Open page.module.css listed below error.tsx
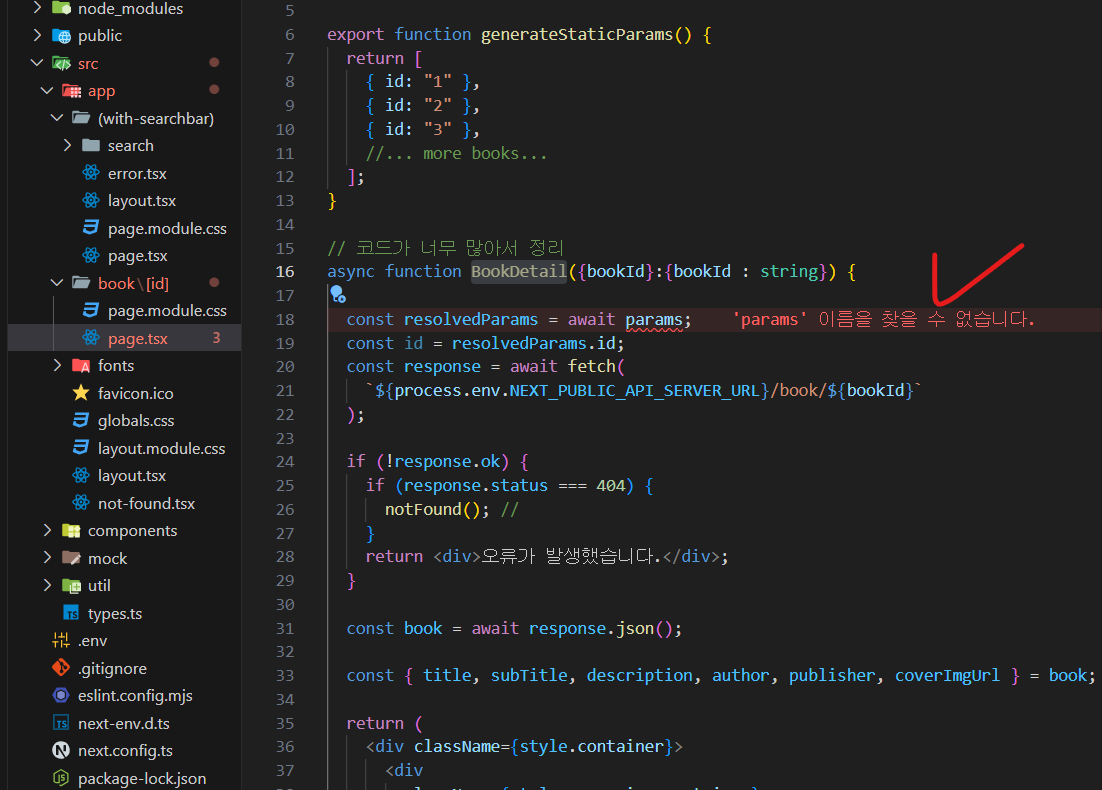1102x790 pixels. point(124,228)
